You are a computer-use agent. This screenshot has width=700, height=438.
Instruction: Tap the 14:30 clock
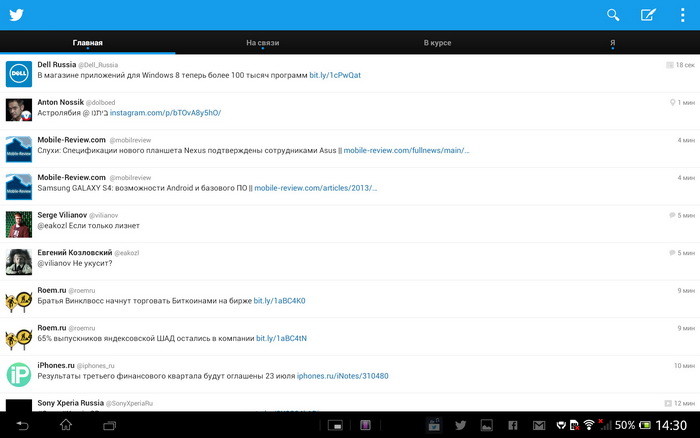(x=671, y=425)
